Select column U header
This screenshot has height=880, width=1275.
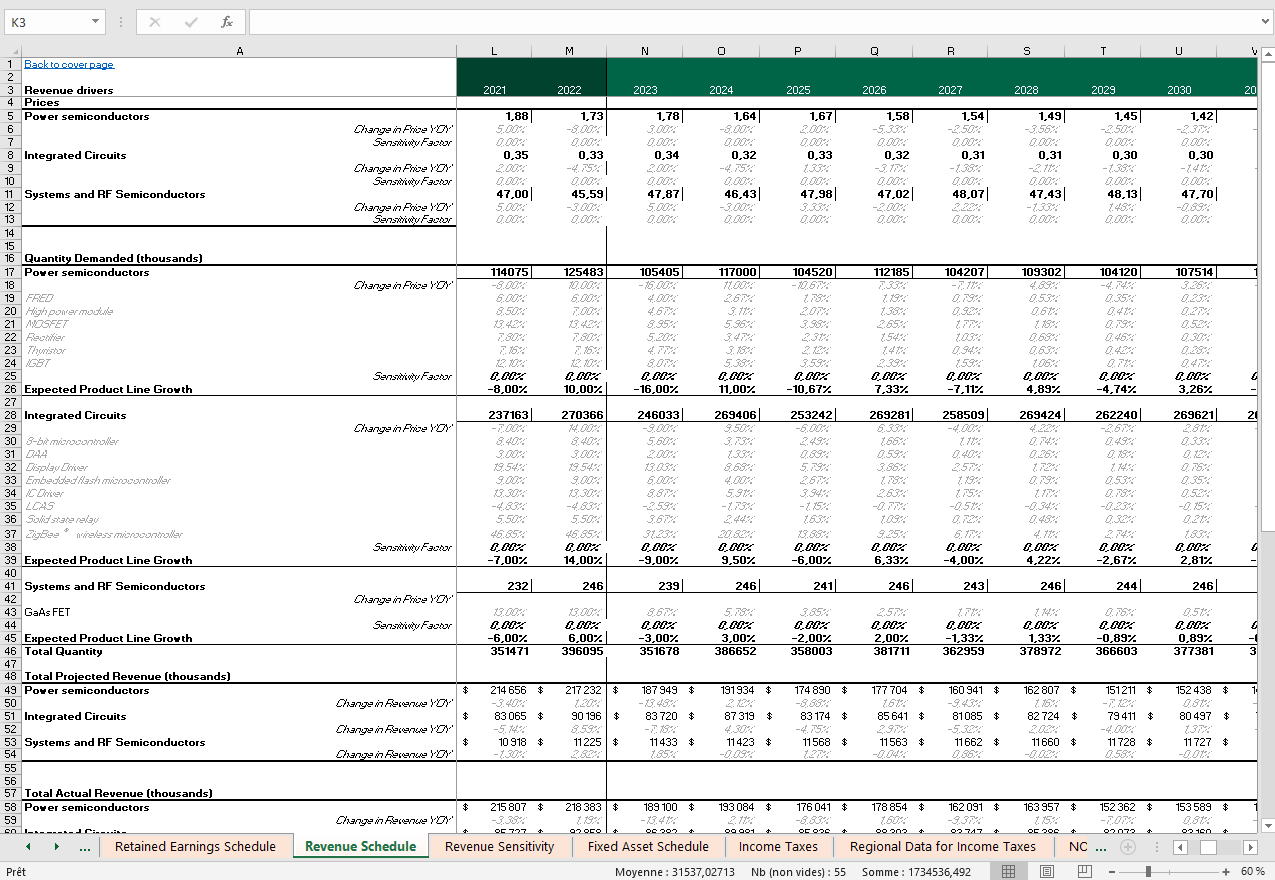click(x=1179, y=51)
